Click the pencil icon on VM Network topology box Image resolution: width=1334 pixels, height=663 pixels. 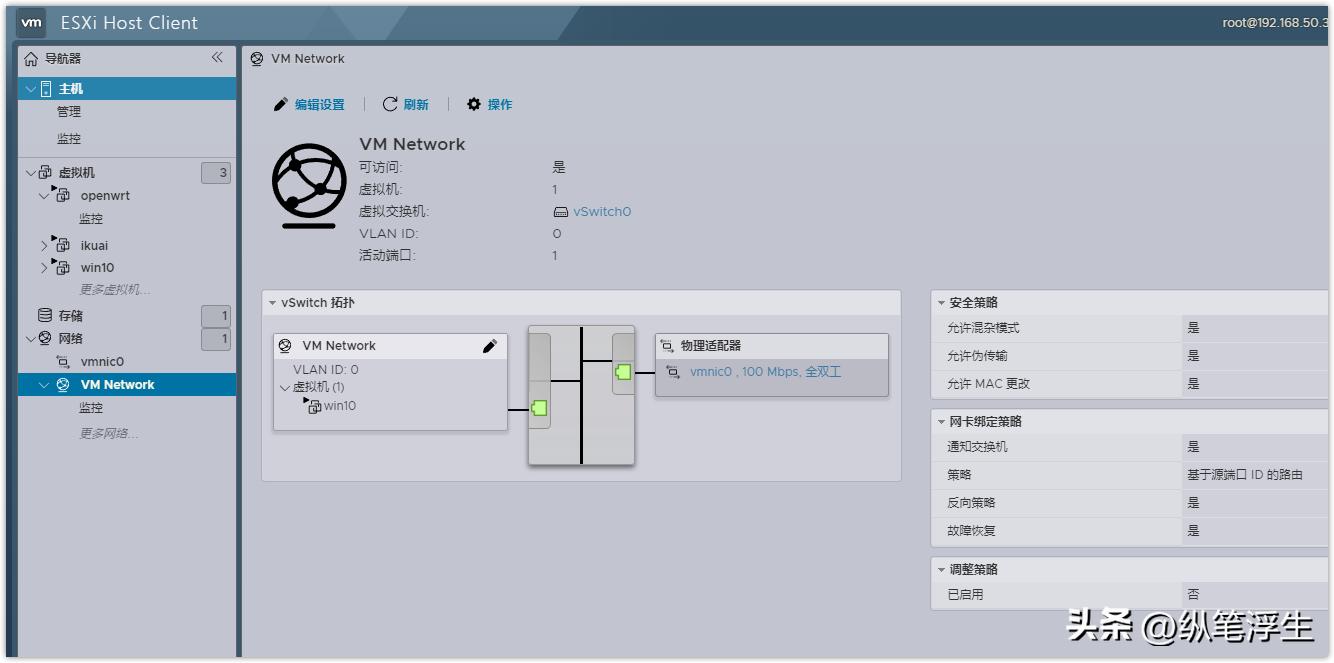click(490, 345)
